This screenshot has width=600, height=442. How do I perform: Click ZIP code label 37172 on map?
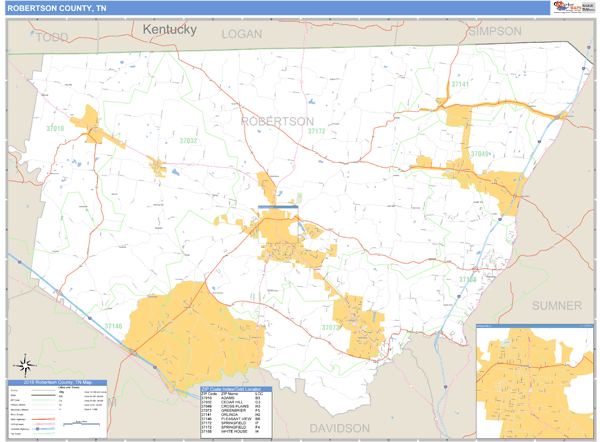pos(316,131)
